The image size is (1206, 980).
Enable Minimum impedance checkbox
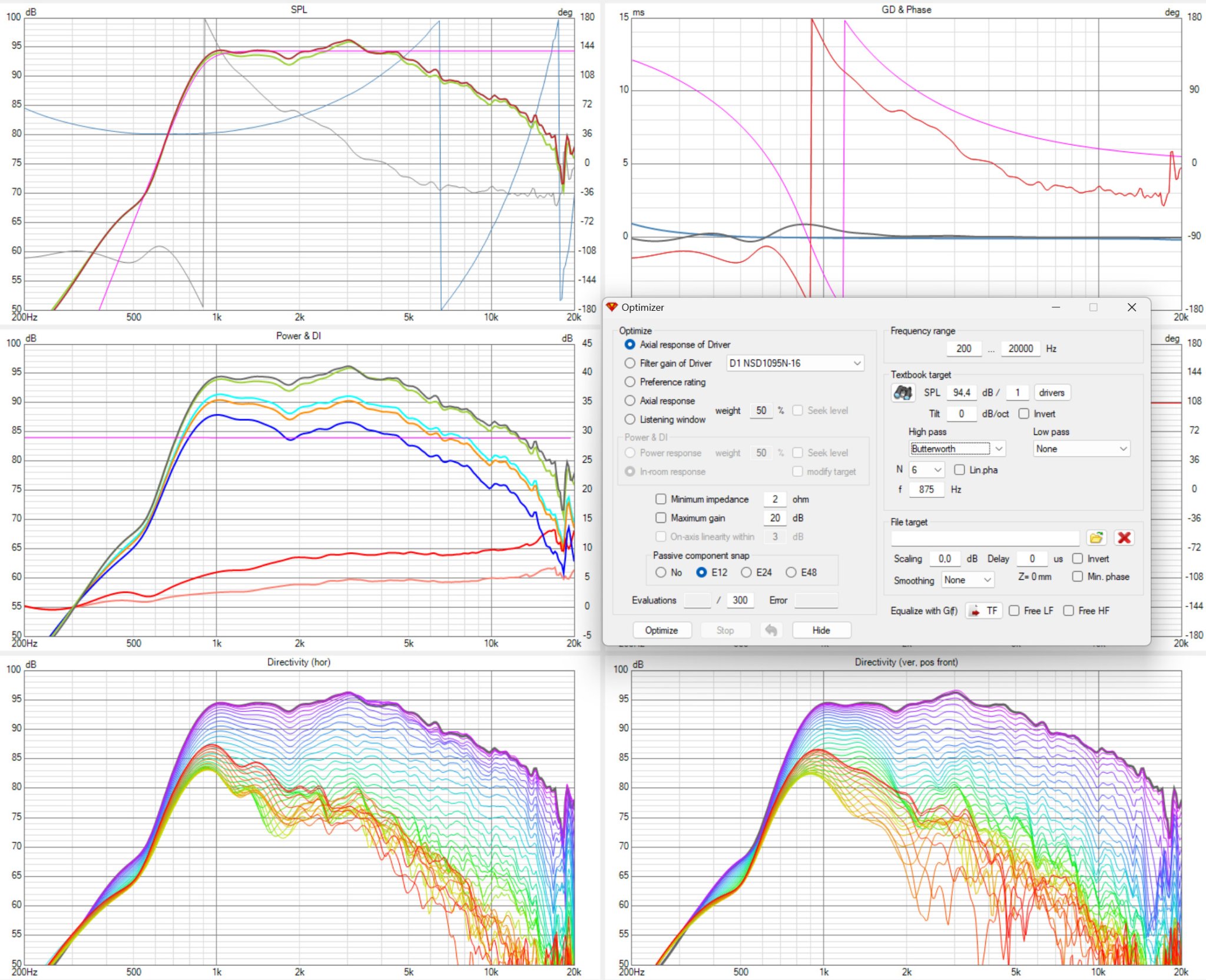tap(661, 499)
